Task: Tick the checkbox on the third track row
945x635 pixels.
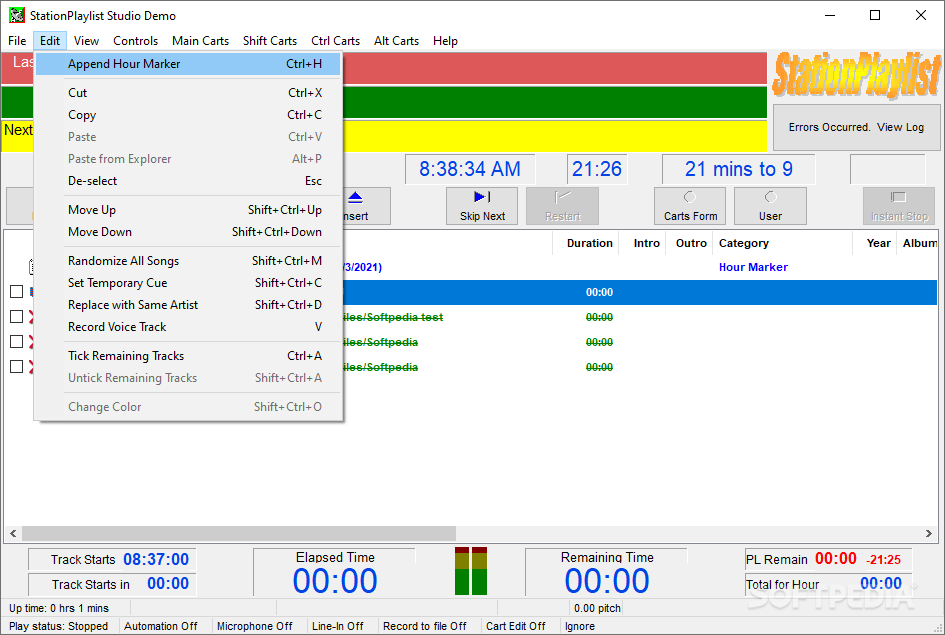Action: [17, 342]
